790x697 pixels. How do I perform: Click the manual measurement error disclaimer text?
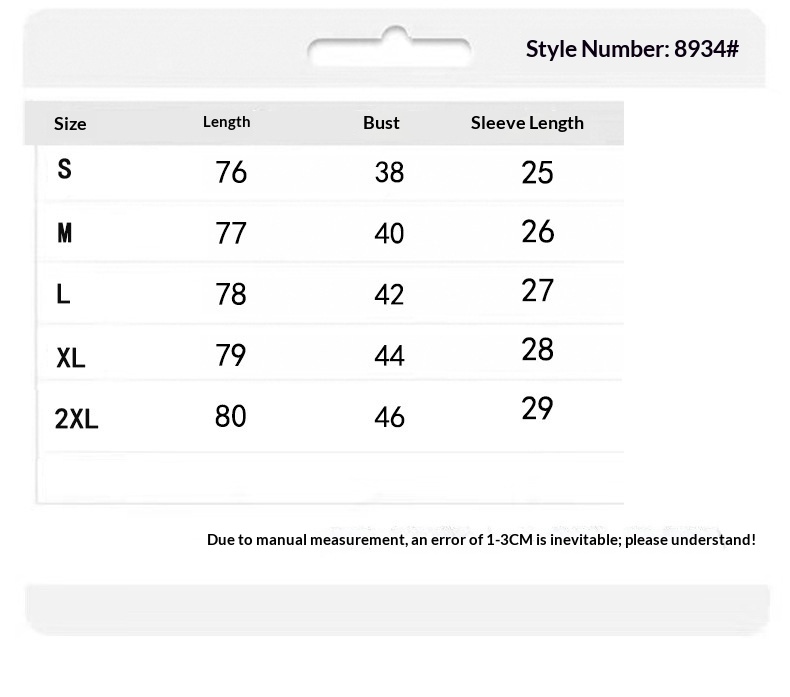[x=481, y=540]
